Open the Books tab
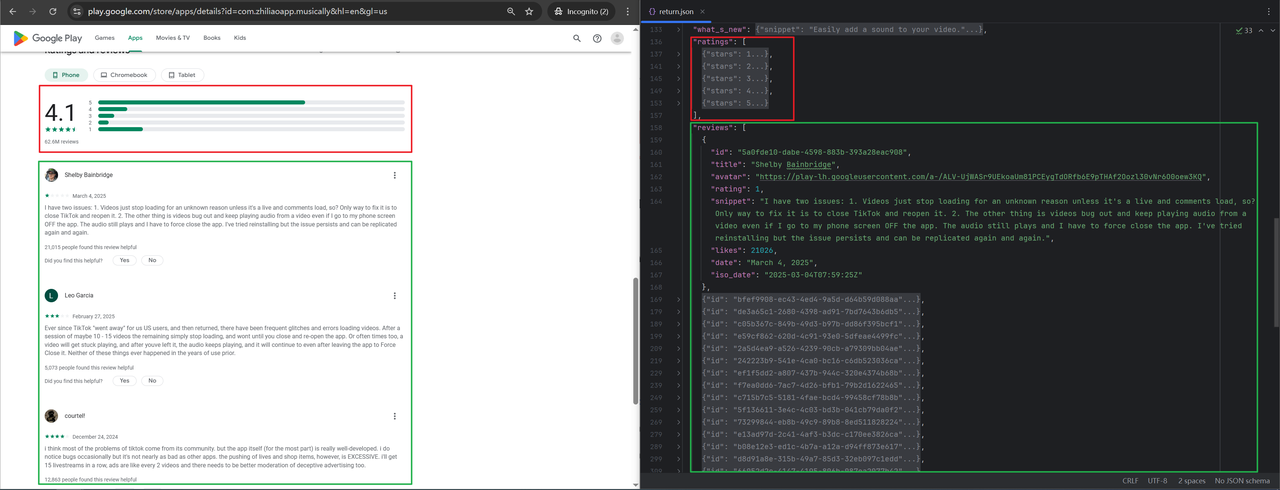This screenshot has width=1280, height=490. click(212, 38)
